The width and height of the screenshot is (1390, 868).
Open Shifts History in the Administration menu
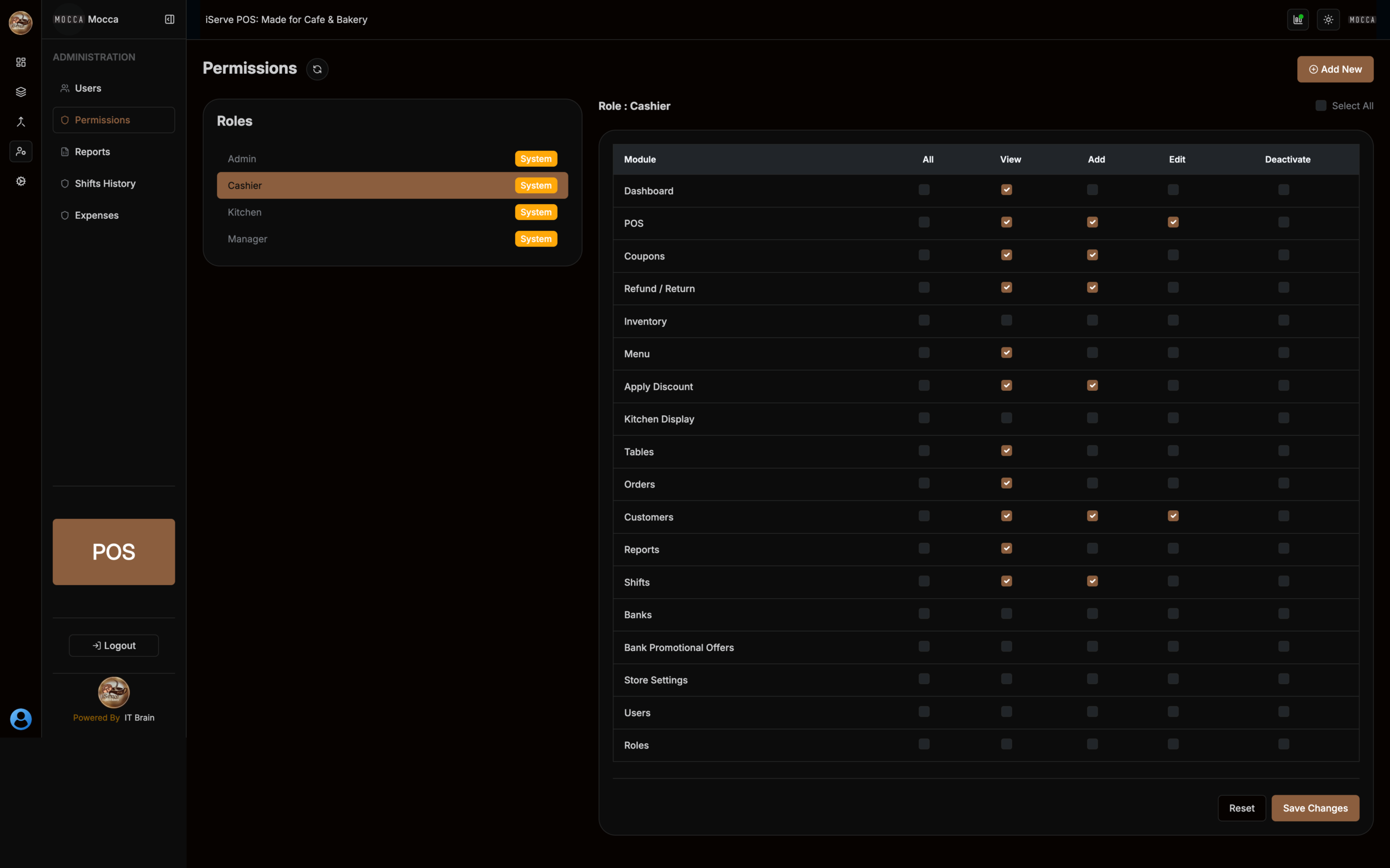coord(105,183)
